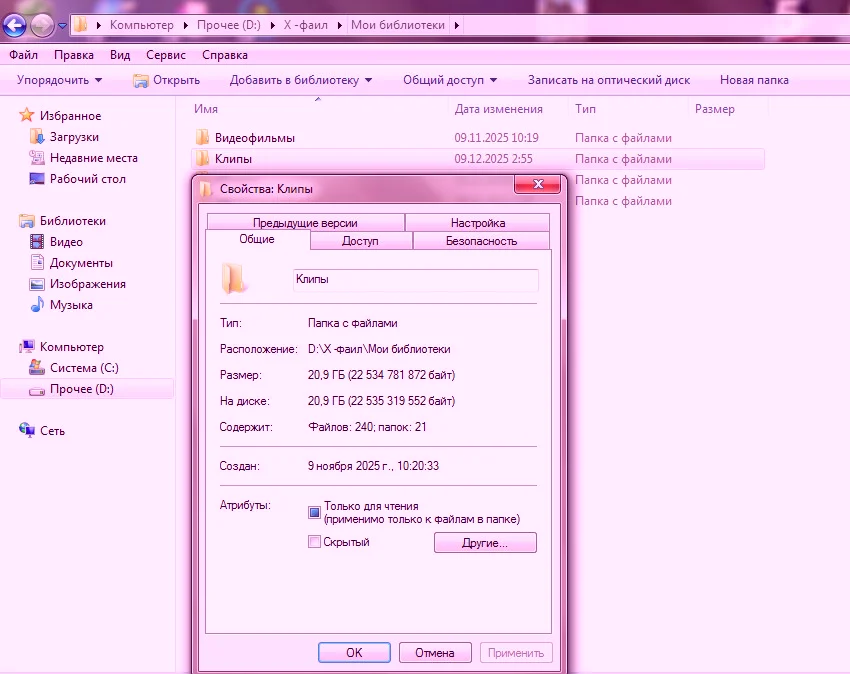
Task: Click date 09.12.2025 2:55 in Клипы row
Action: [493, 159]
